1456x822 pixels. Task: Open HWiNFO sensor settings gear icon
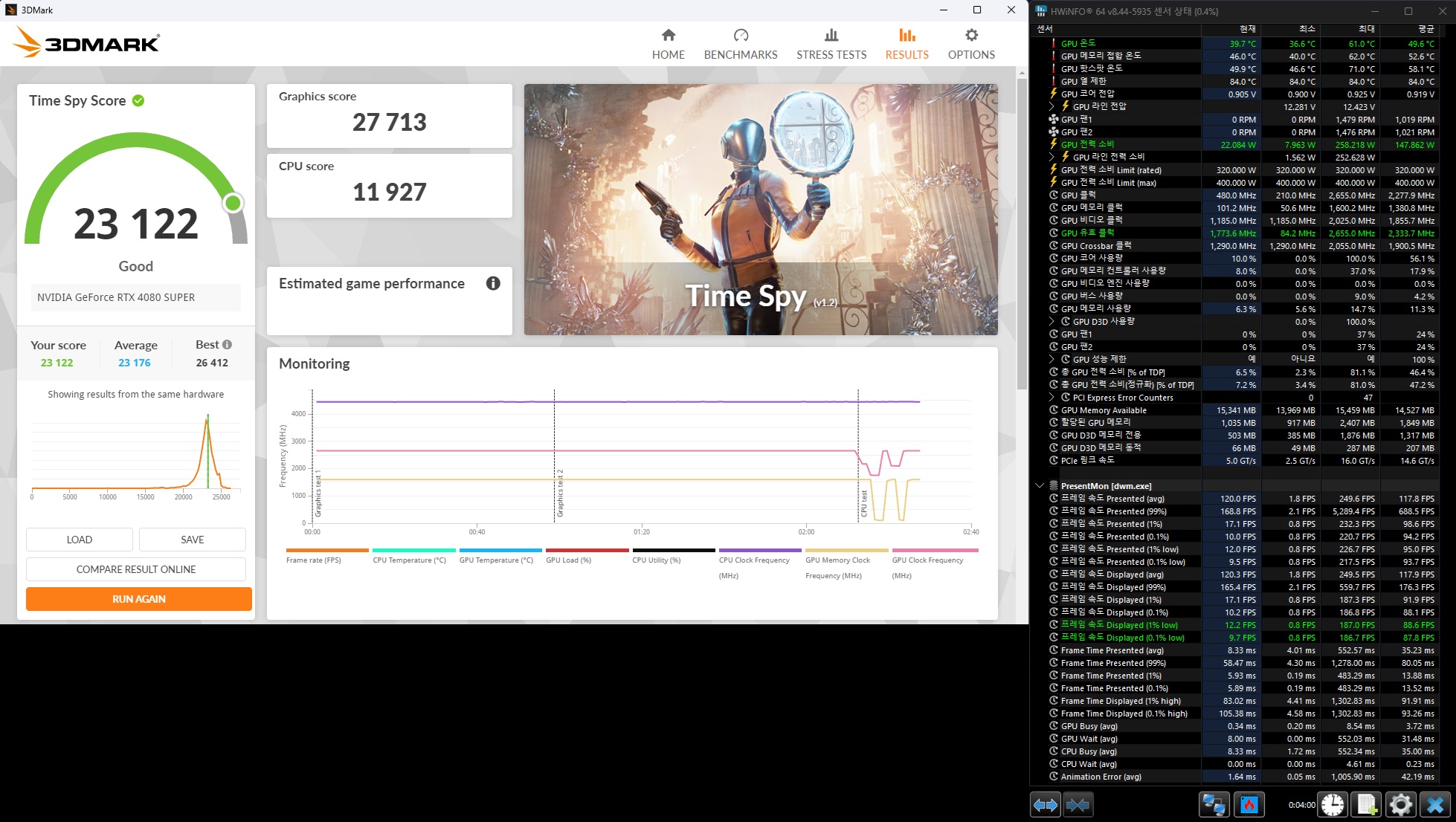click(1400, 805)
